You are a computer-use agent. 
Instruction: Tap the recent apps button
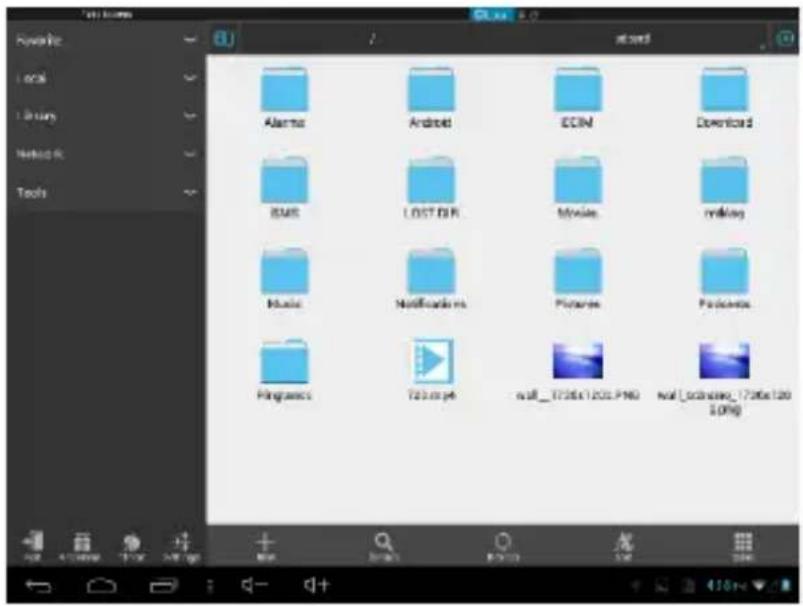[164, 585]
